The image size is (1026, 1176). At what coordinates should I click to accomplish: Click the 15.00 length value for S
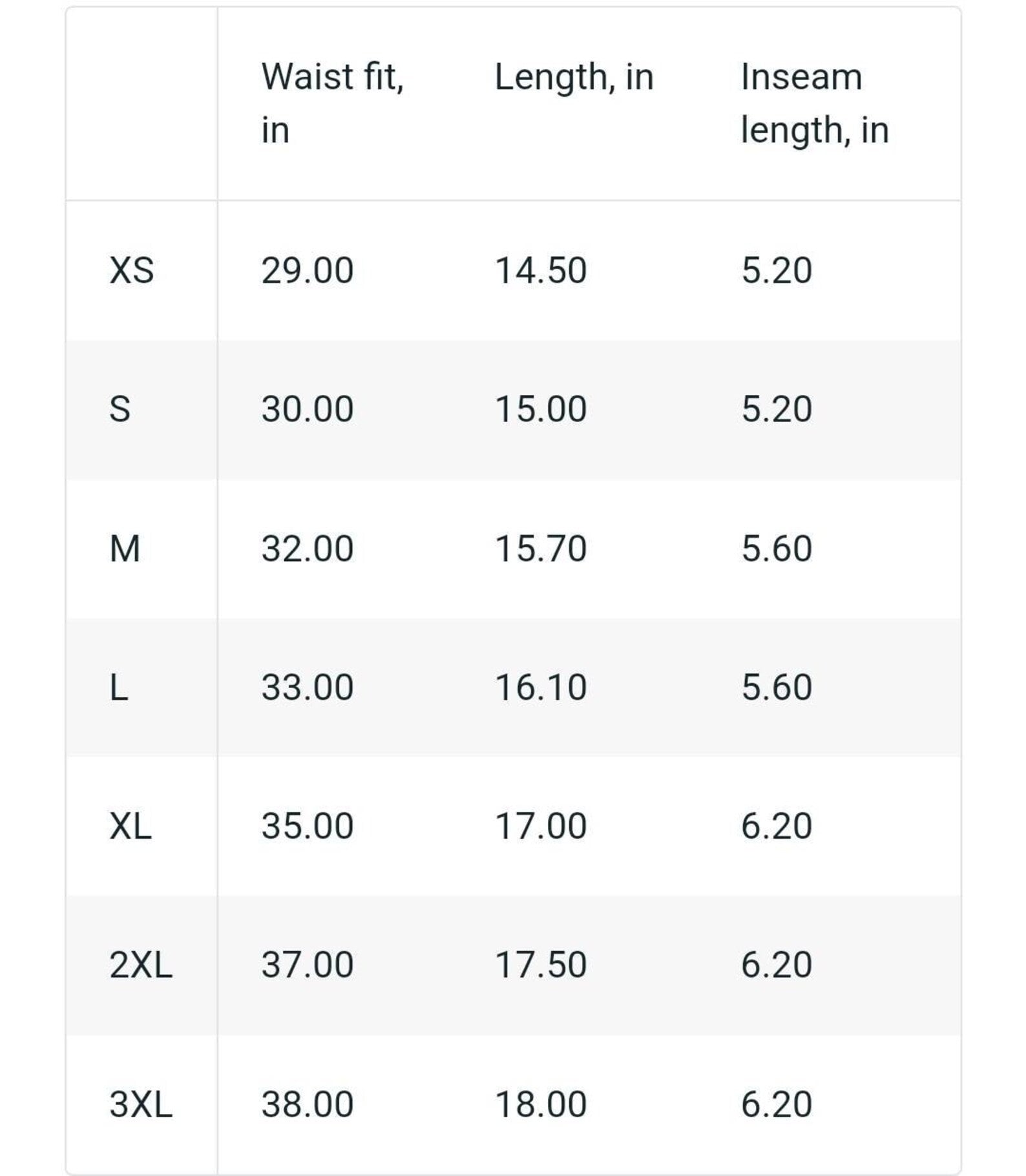[x=540, y=409]
